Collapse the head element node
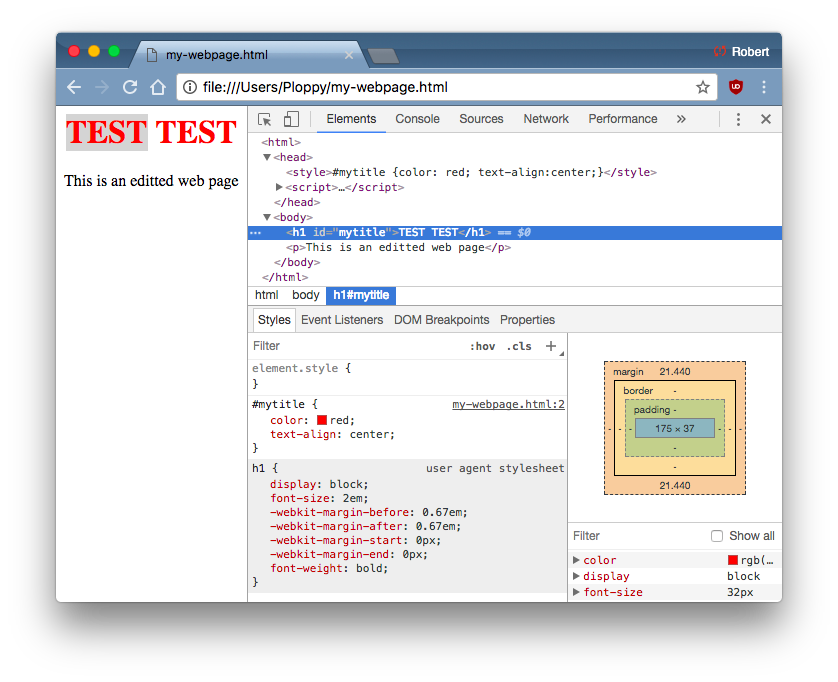838x682 pixels. pos(267,157)
